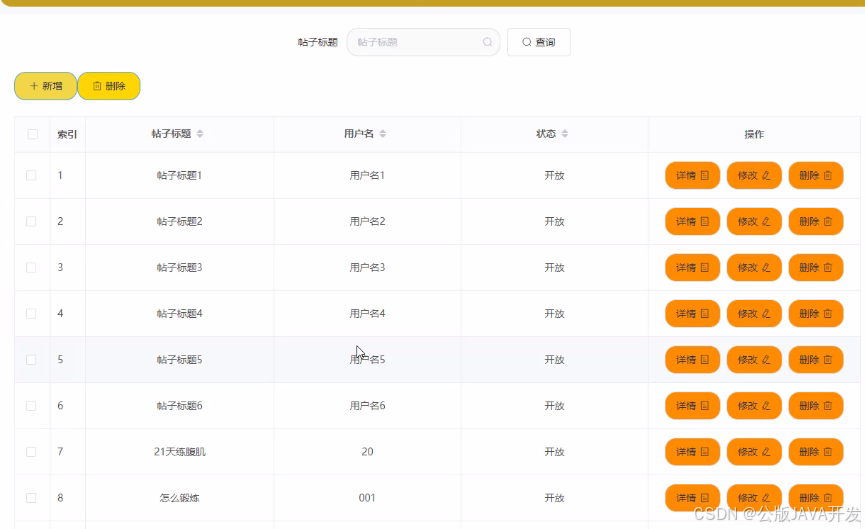Viewport: 865px width, 529px height.
Task: Tick the checkbox for row 4
Action: click(31, 313)
